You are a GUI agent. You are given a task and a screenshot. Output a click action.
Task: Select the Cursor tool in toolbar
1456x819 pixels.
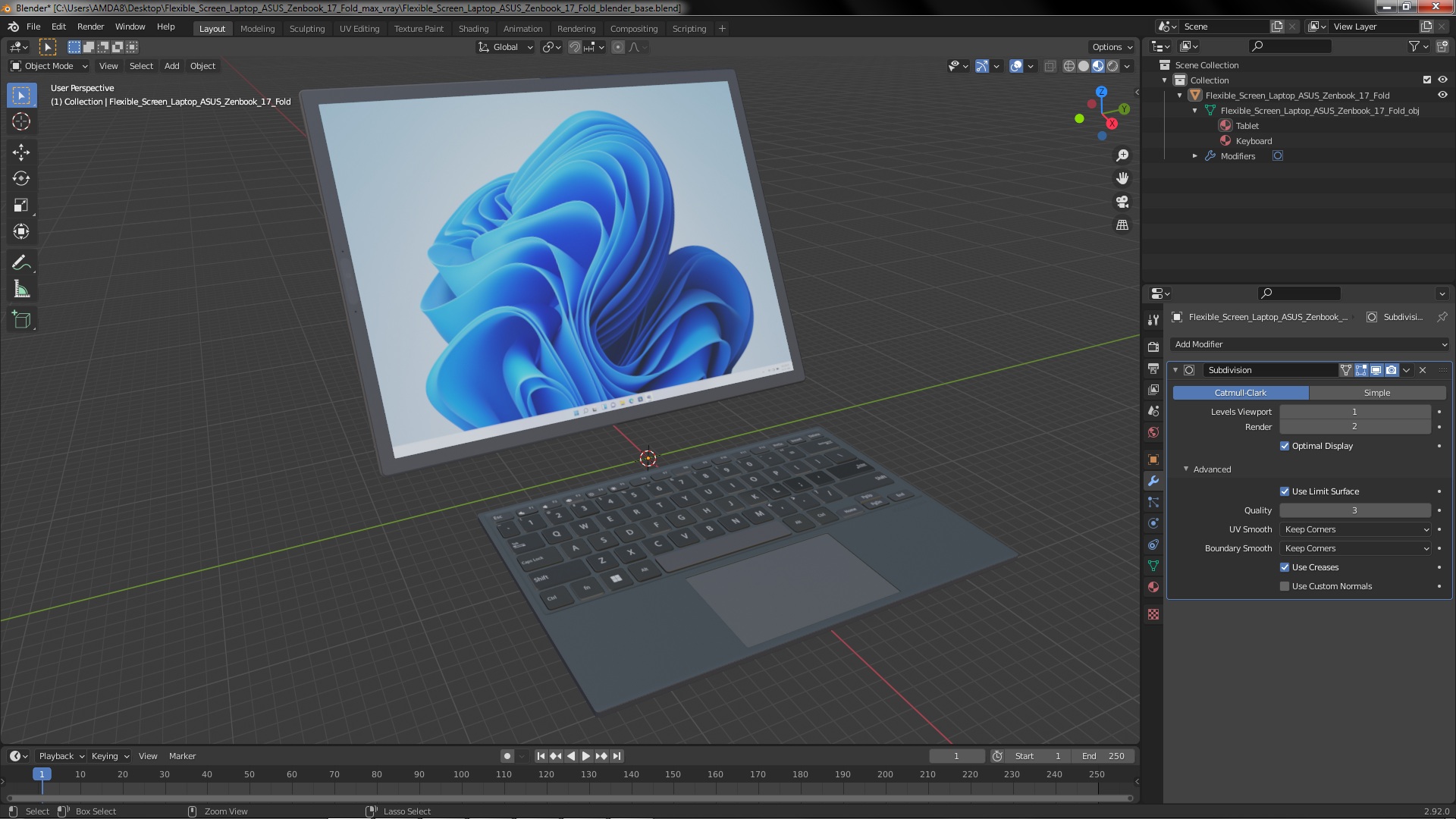[x=21, y=121]
